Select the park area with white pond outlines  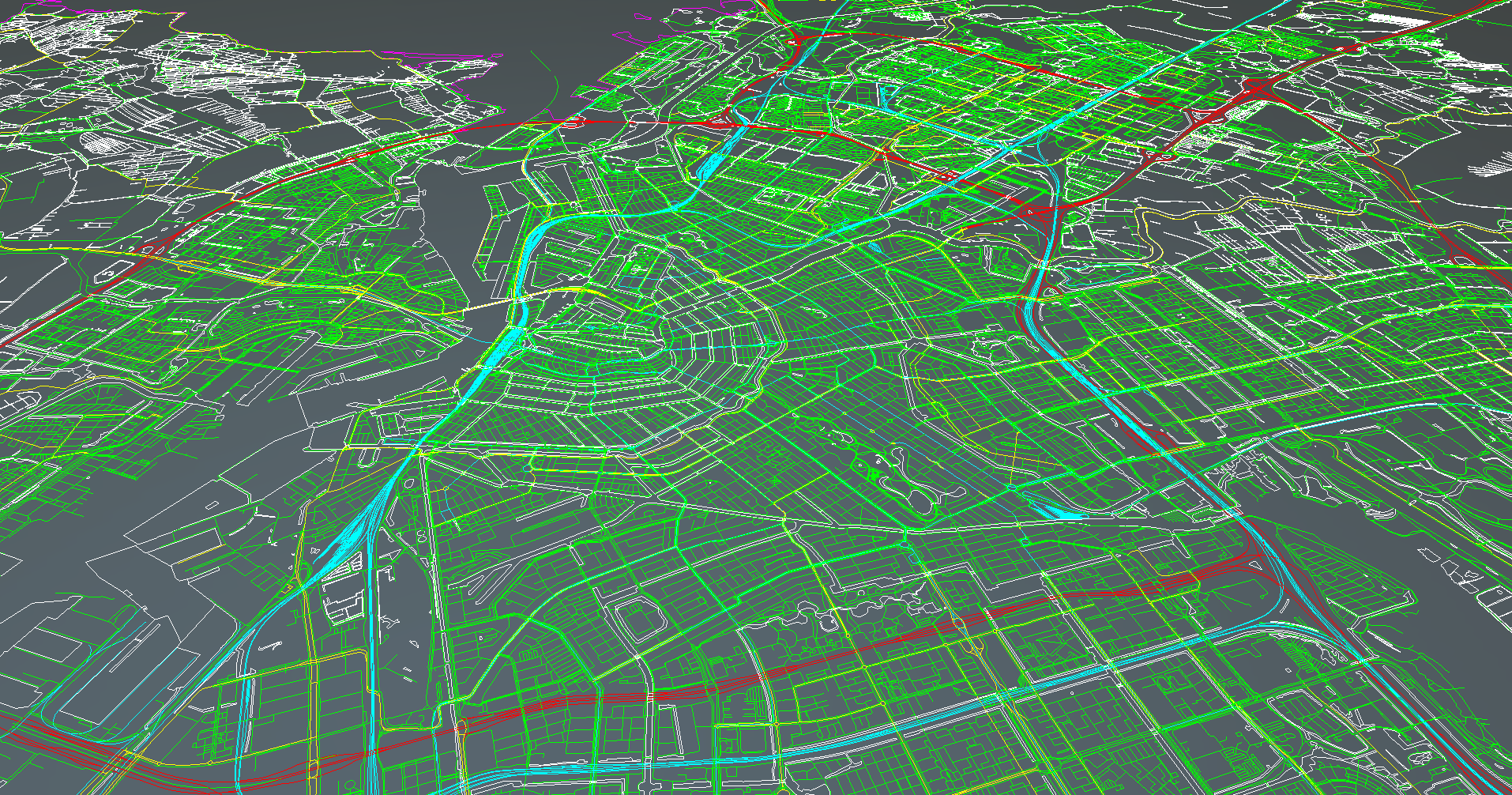click(893, 474)
